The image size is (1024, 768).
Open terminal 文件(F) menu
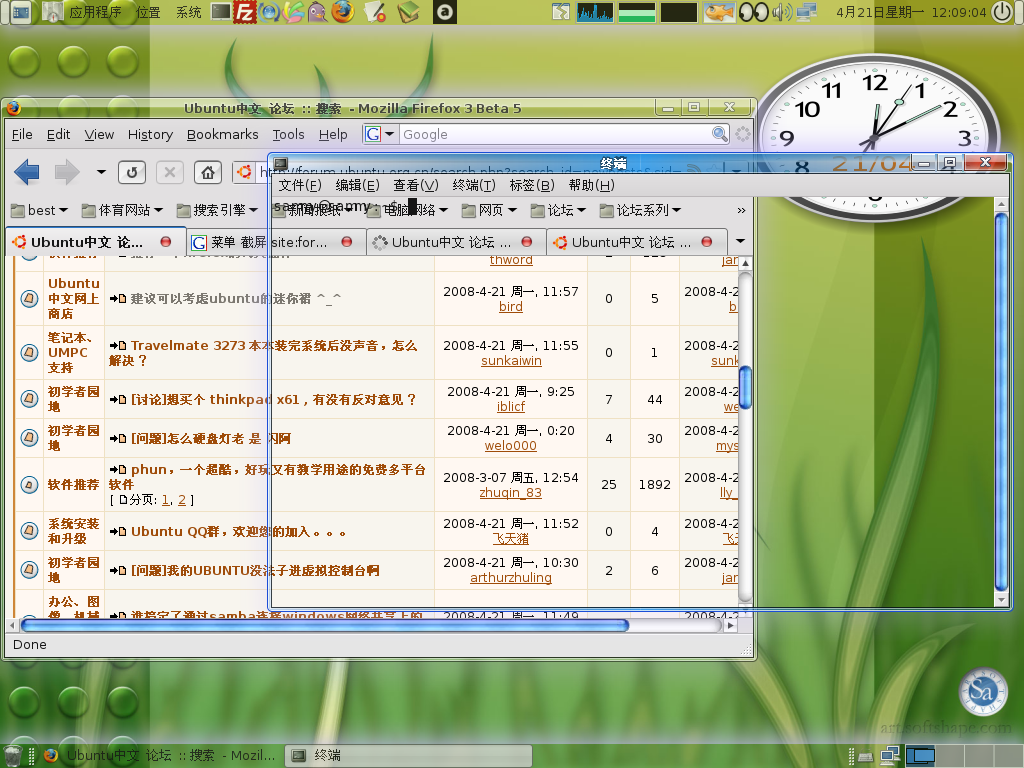[x=300, y=185]
